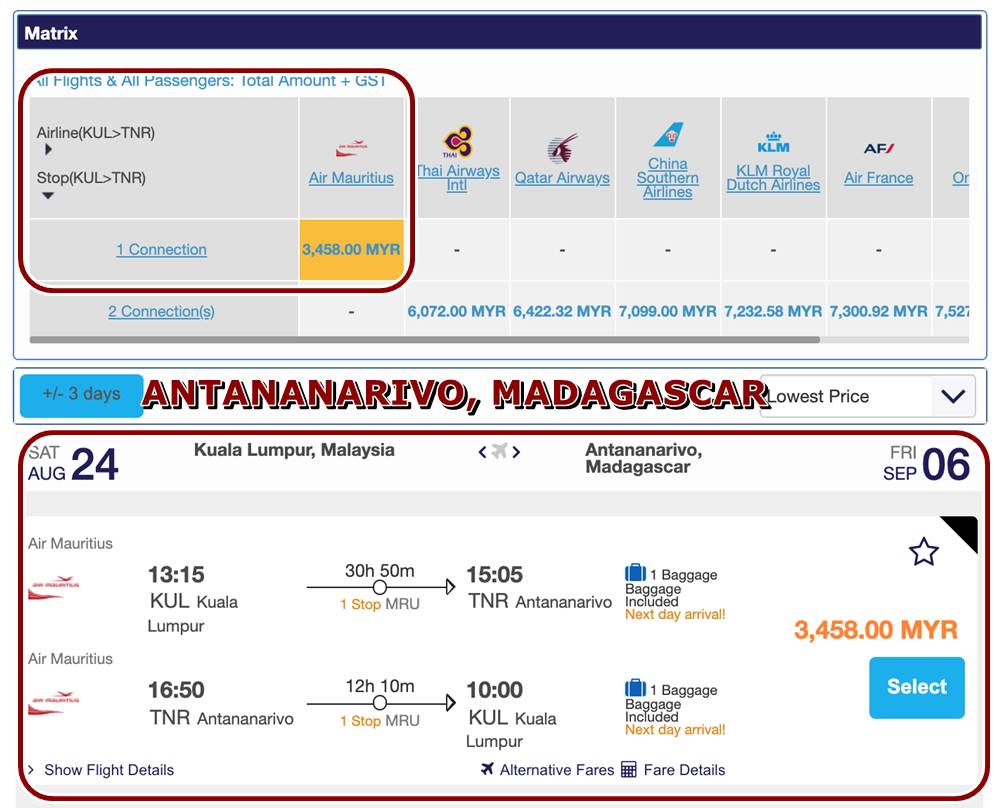Screen dimensions: 1000x808
Task: Select the 3,458.00 MYR matrix fare cell
Action: 351,249
